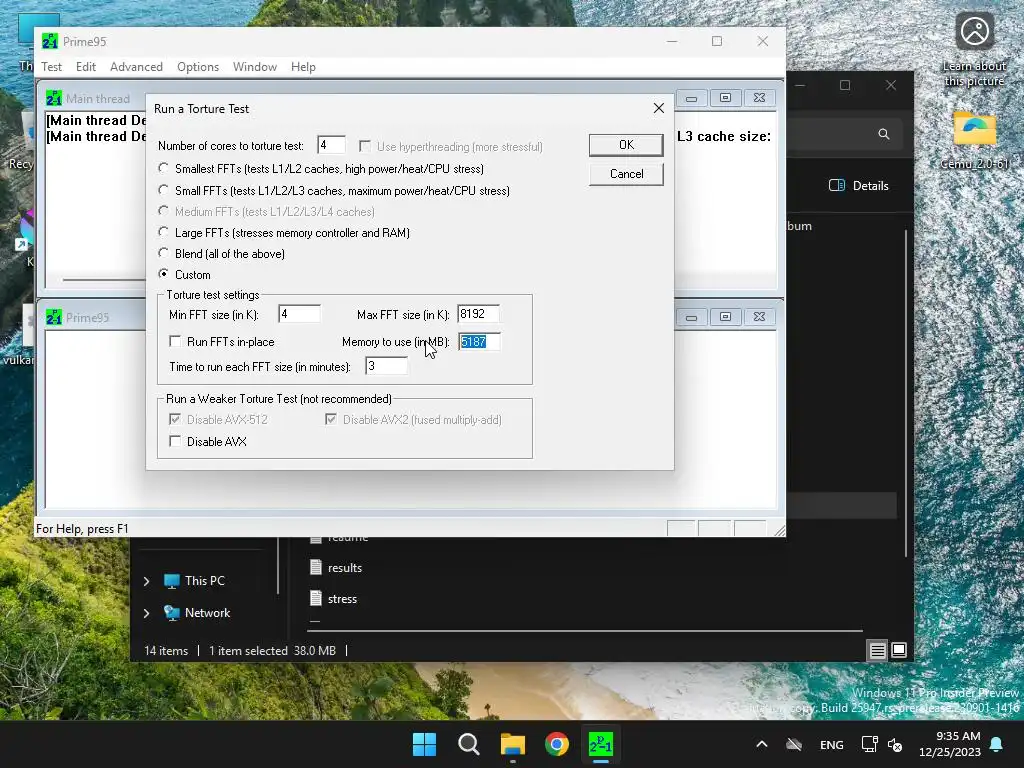Open the muted volume tray icon
This screenshot has width=1024, height=768.
click(x=895, y=744)
